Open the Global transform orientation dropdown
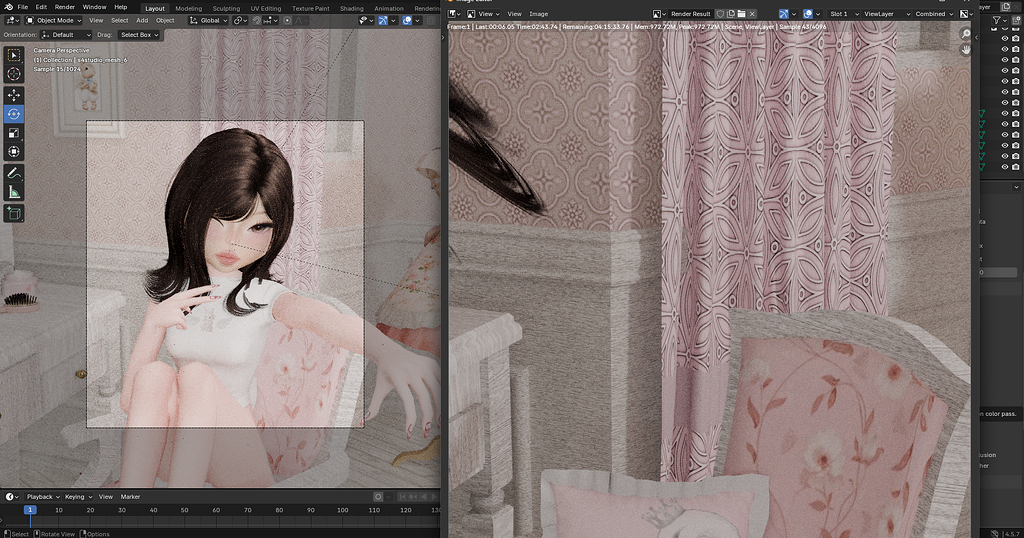This screenshot has height=538, width=1024. coord(208,20)
